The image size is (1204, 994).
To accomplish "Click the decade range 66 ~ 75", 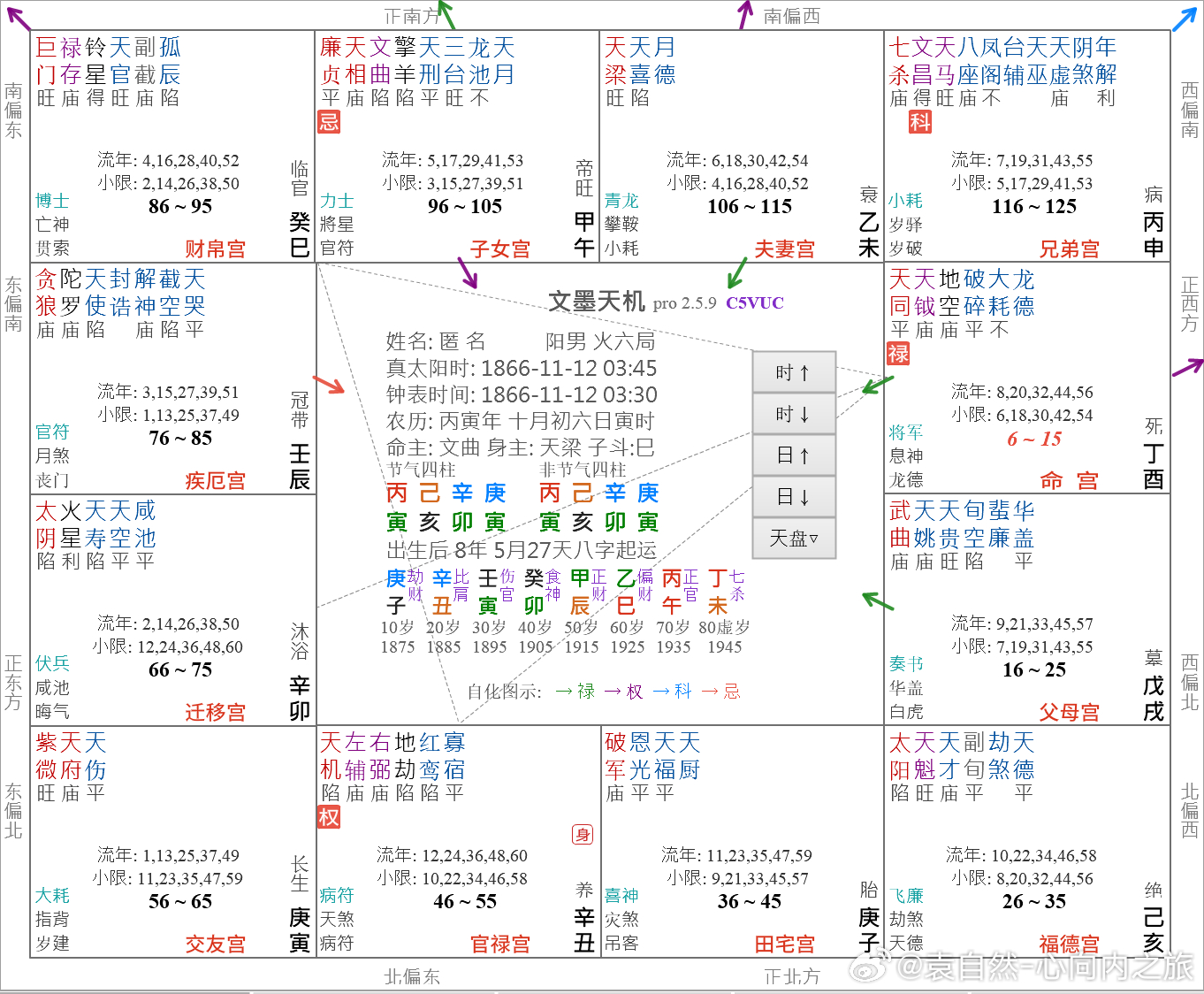I will [180, 669].
